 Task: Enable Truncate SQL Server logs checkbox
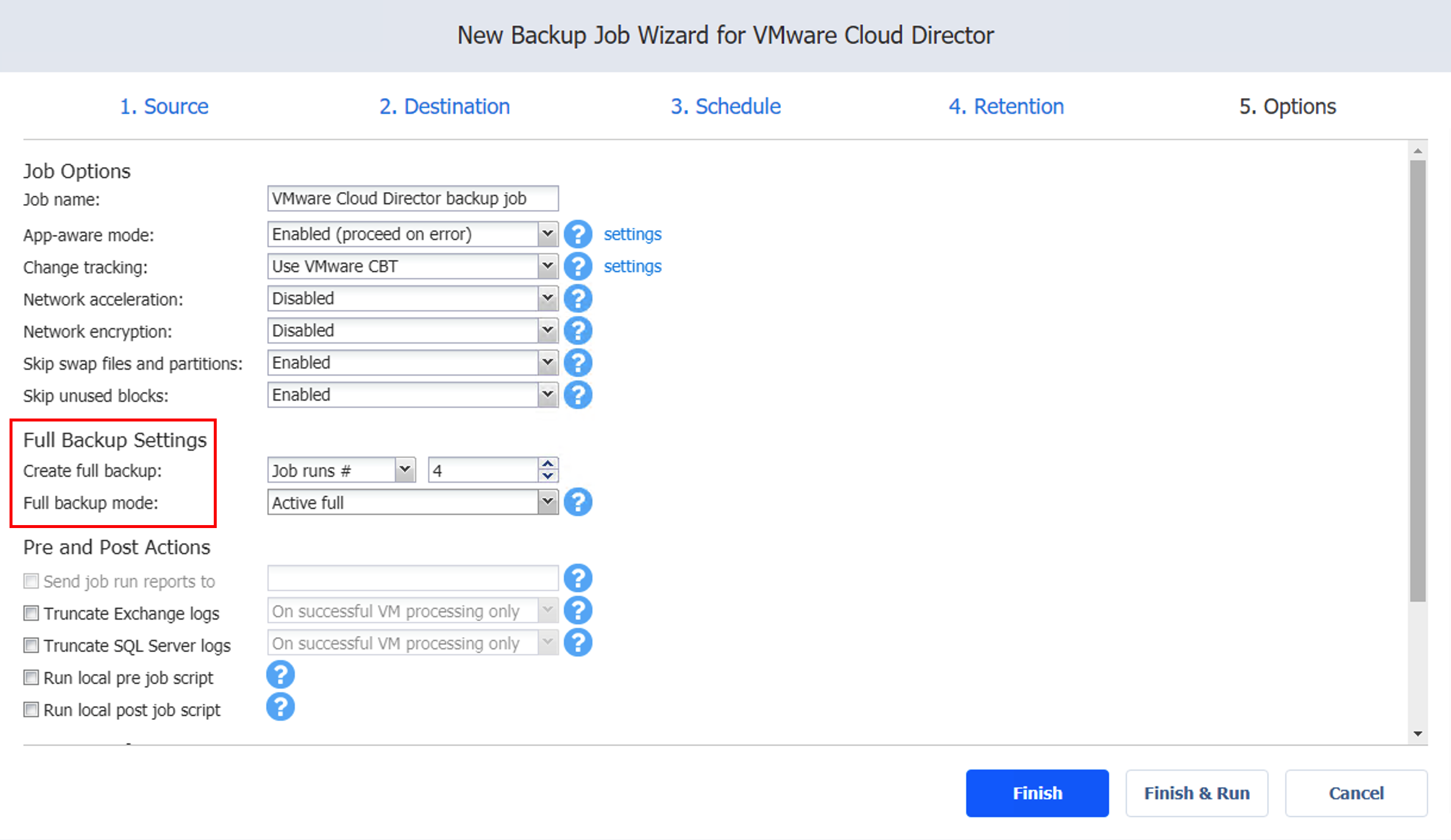(x=31, y=645)
